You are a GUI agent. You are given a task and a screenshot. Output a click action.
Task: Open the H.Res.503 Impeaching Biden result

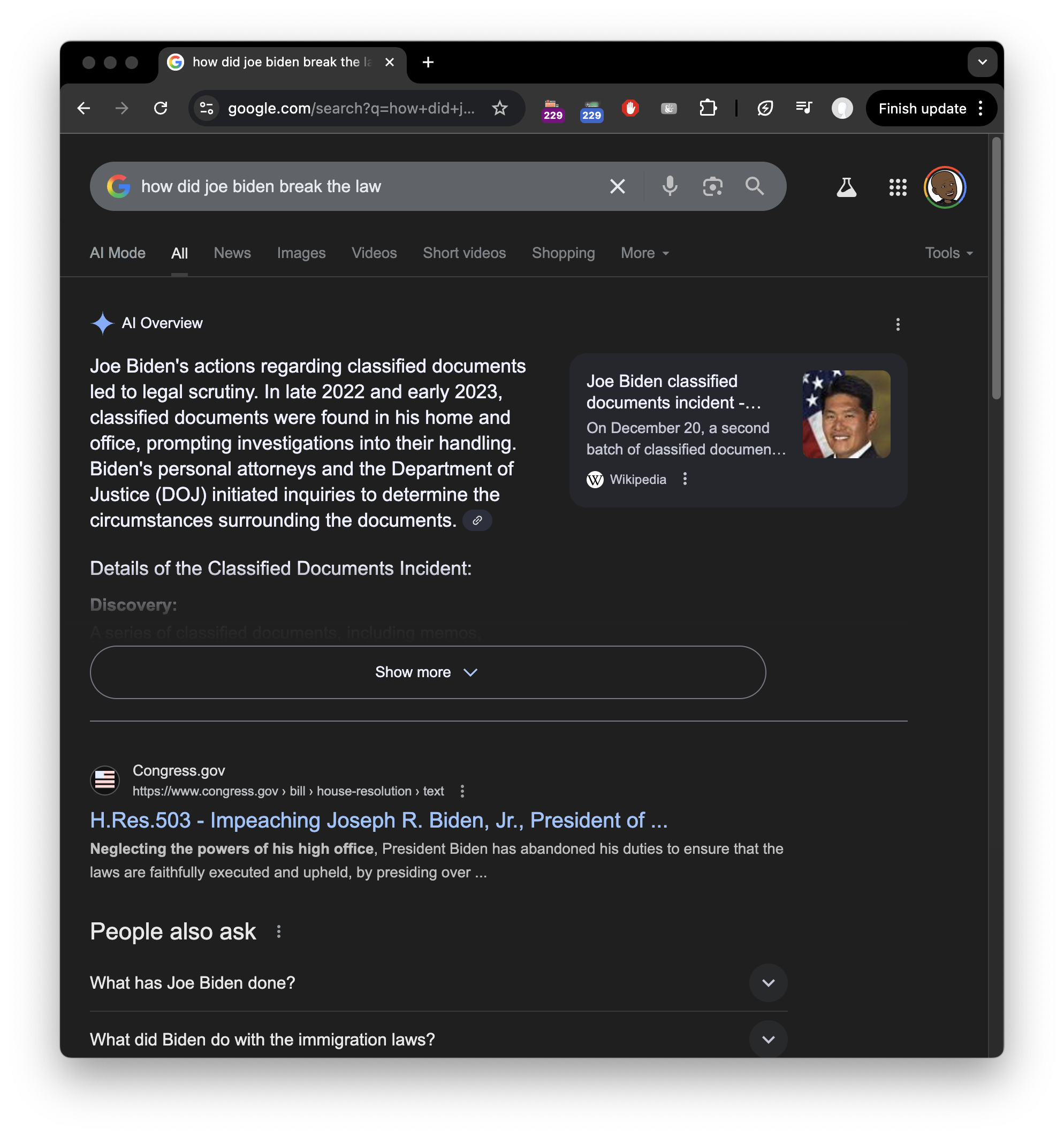pyautogui.click(x=378, y=820)
